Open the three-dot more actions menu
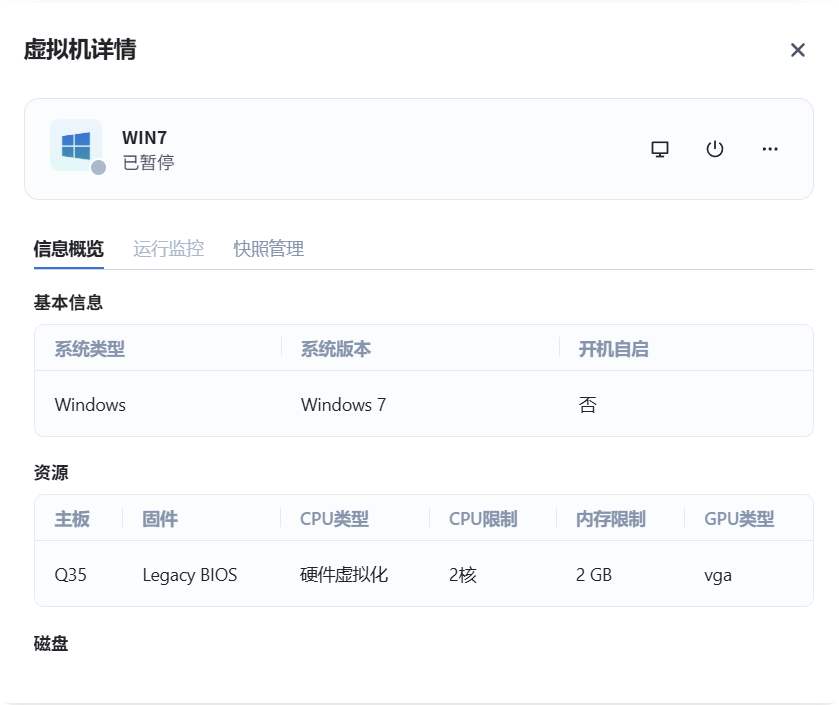The width and height of the screenshot is (839, 705). (769, 149)
